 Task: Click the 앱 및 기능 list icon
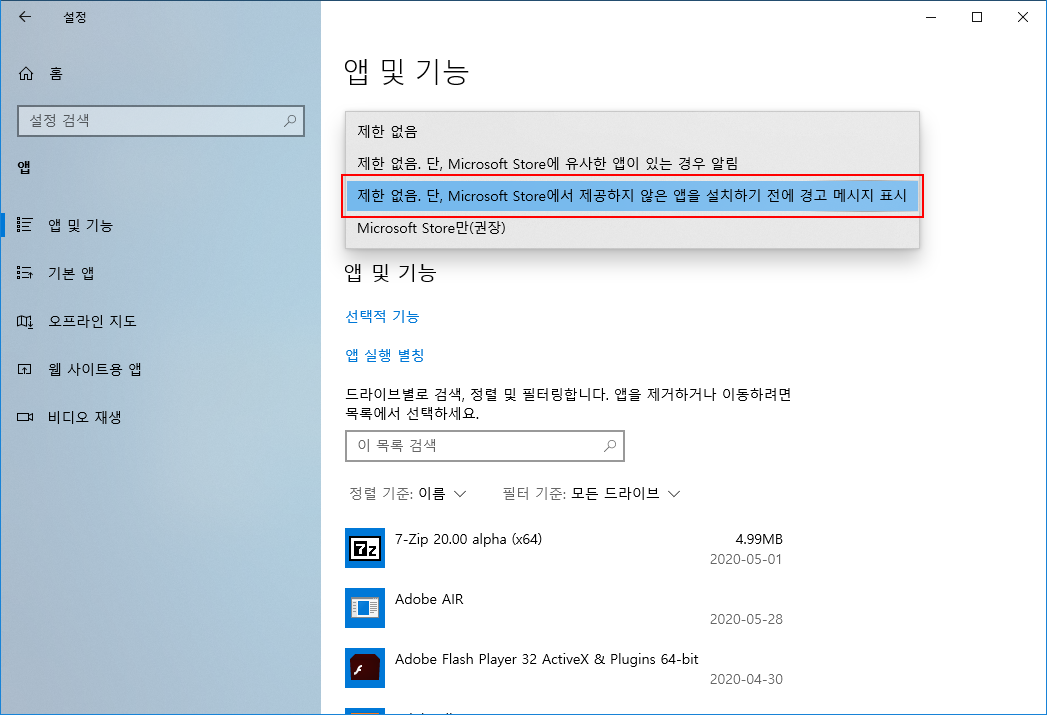25,225
